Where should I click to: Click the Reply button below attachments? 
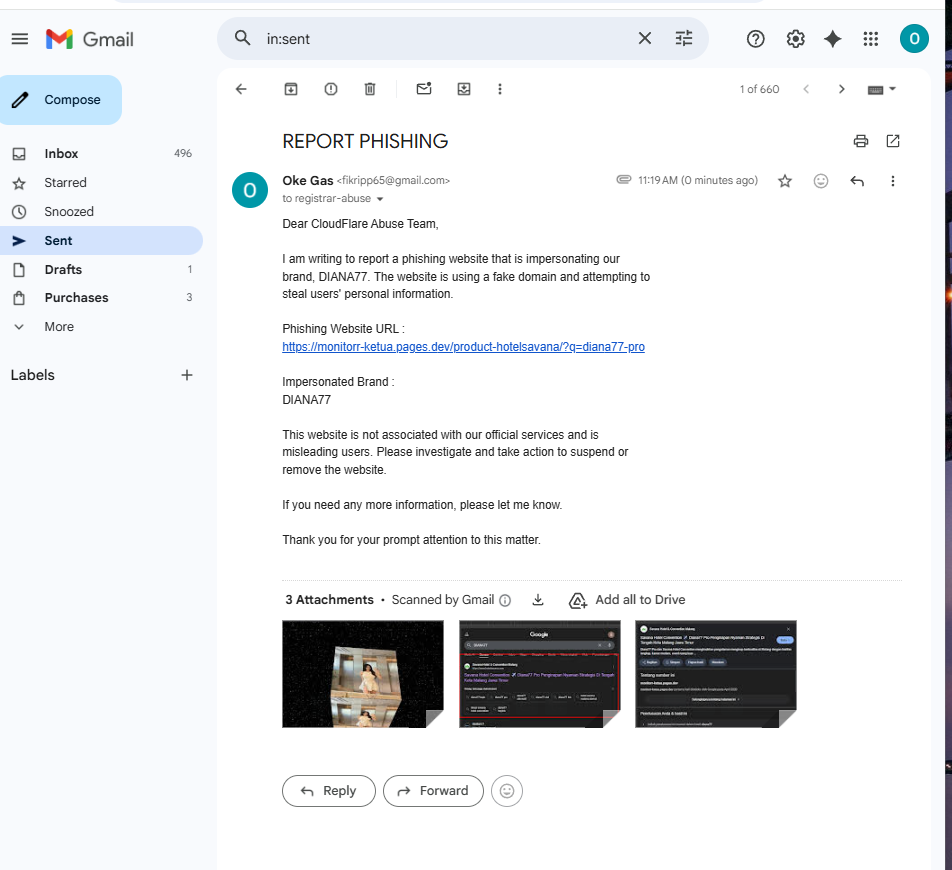(x=328, y=790)
